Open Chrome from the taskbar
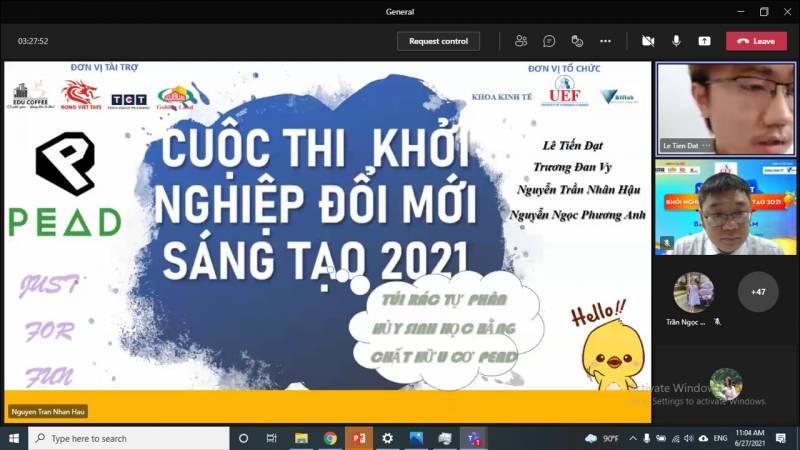800x450 pixels. pos(330,438)
